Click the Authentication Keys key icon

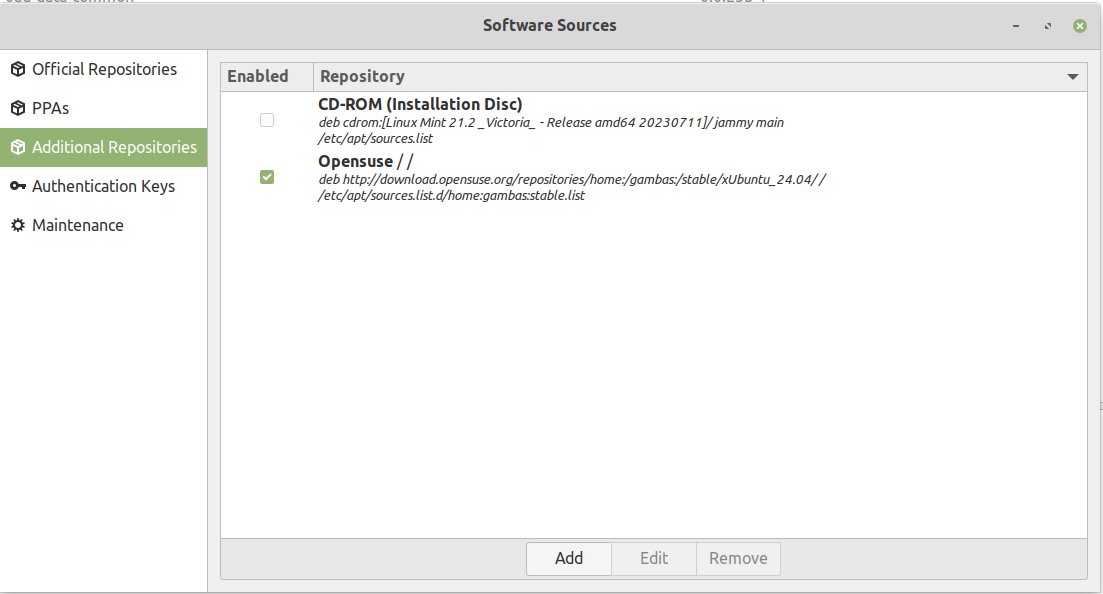click(x=17, y=186)
